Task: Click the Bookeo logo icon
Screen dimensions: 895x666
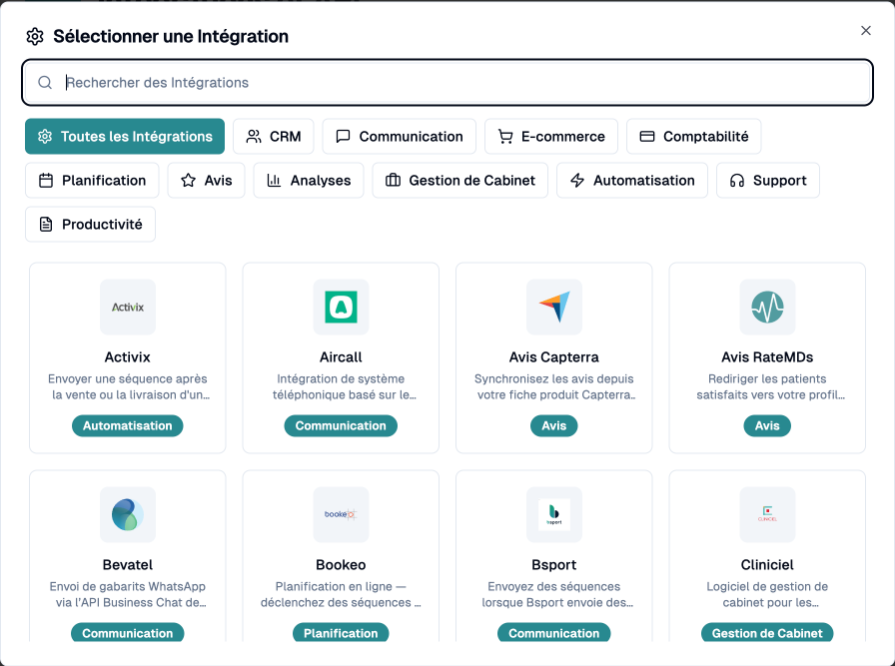Action: coord(341,515)
